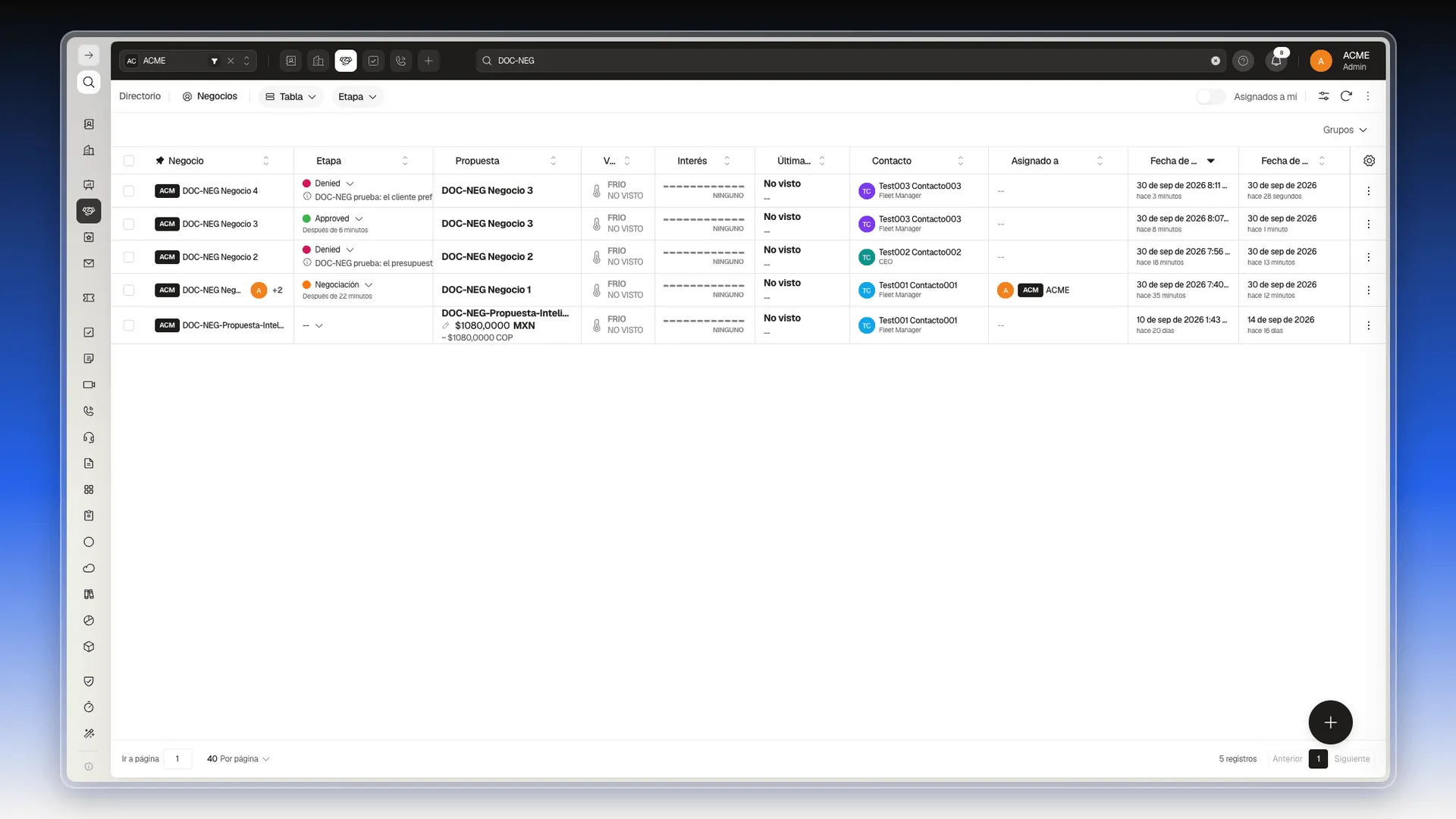Open the ACME workspace selector
The height and width of the screenshot is (819, 1456).
tap(187, 61)
